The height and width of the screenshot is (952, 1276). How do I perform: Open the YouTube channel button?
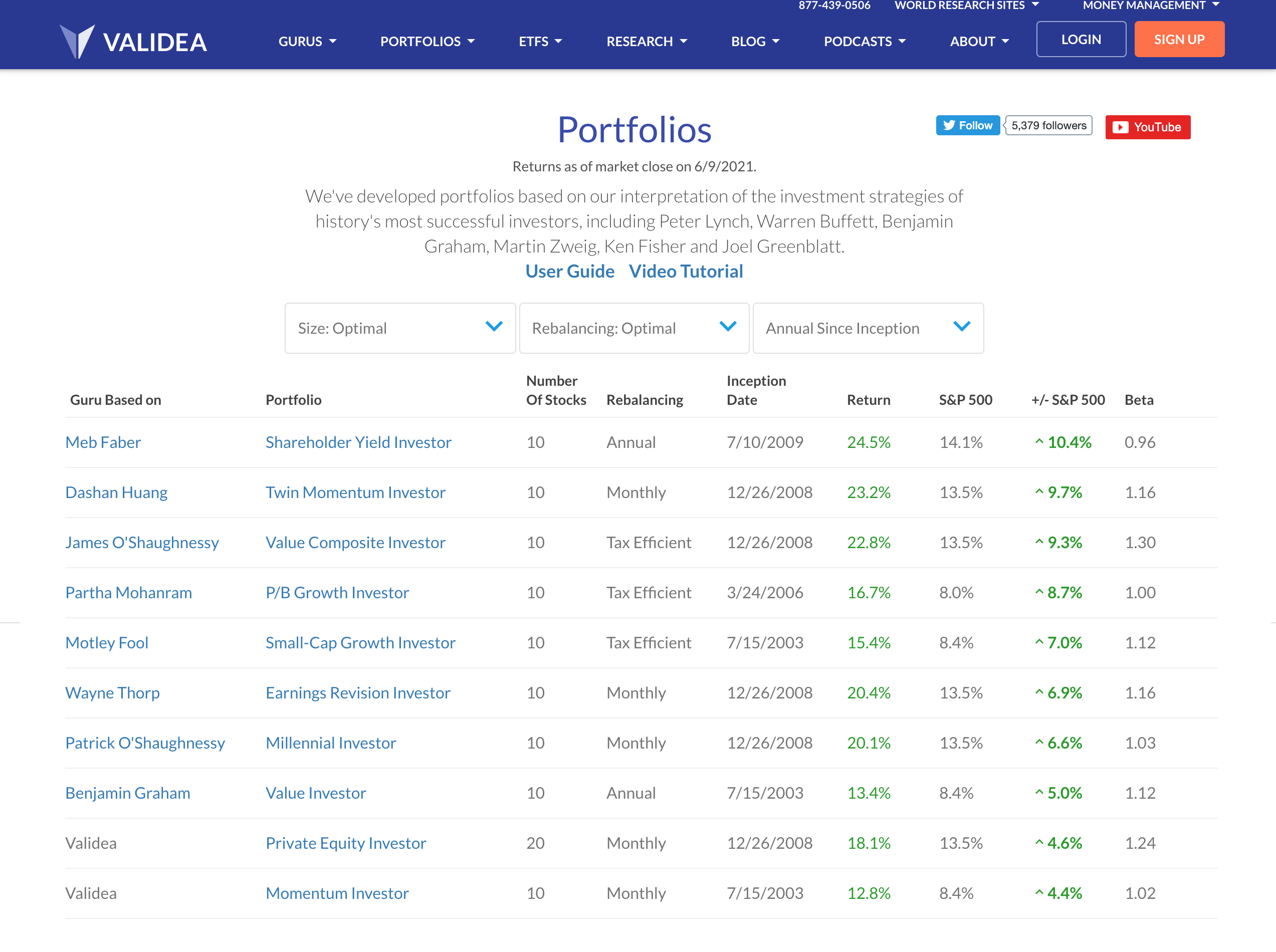[1148, 127]
